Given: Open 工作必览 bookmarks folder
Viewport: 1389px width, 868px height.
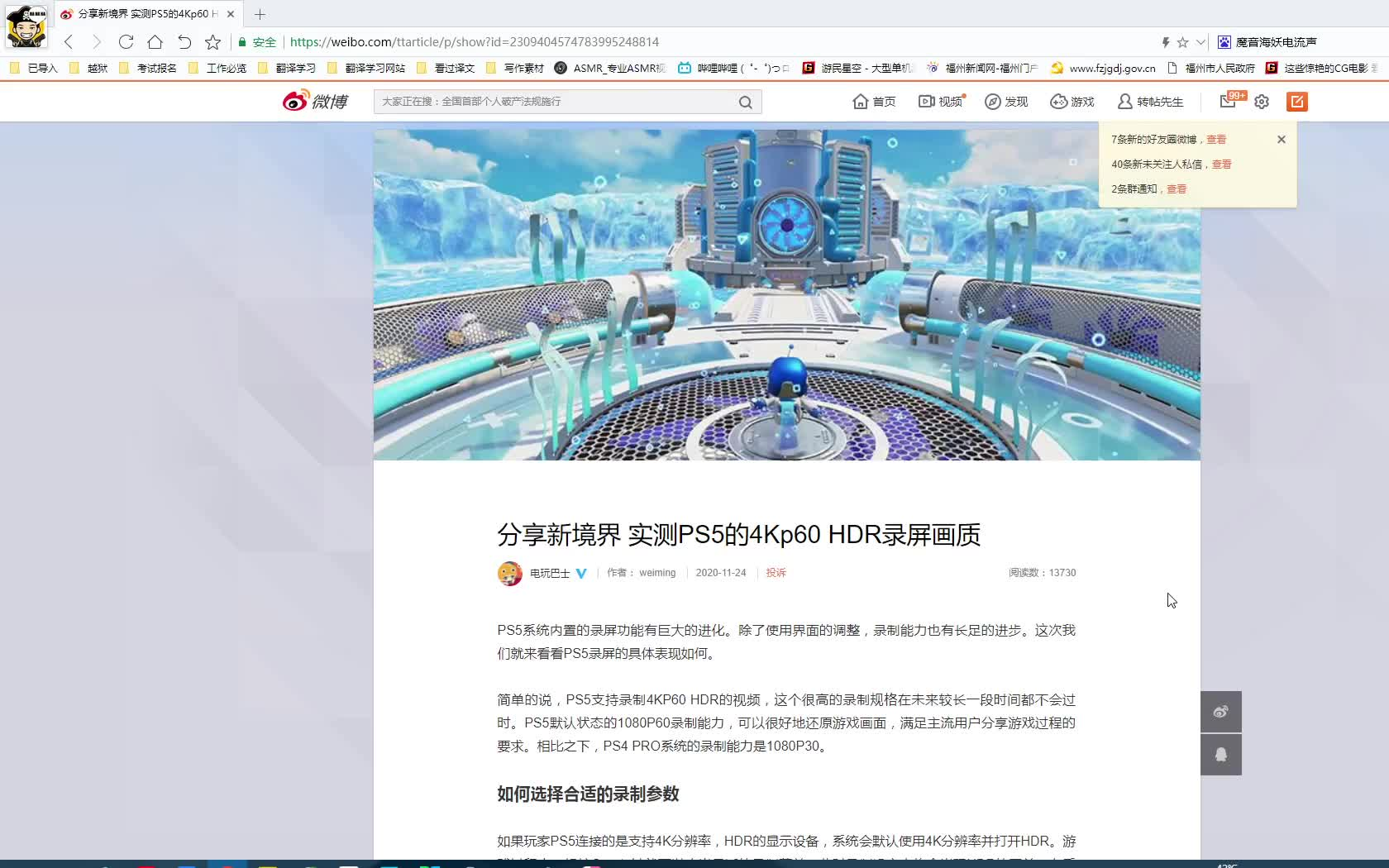Looking at the screenshot, I should click(217, 68).
